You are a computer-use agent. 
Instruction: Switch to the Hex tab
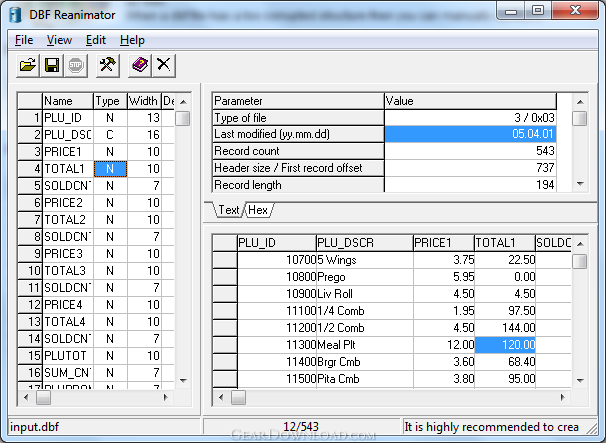pyautogui.click(x=258, y=210)
